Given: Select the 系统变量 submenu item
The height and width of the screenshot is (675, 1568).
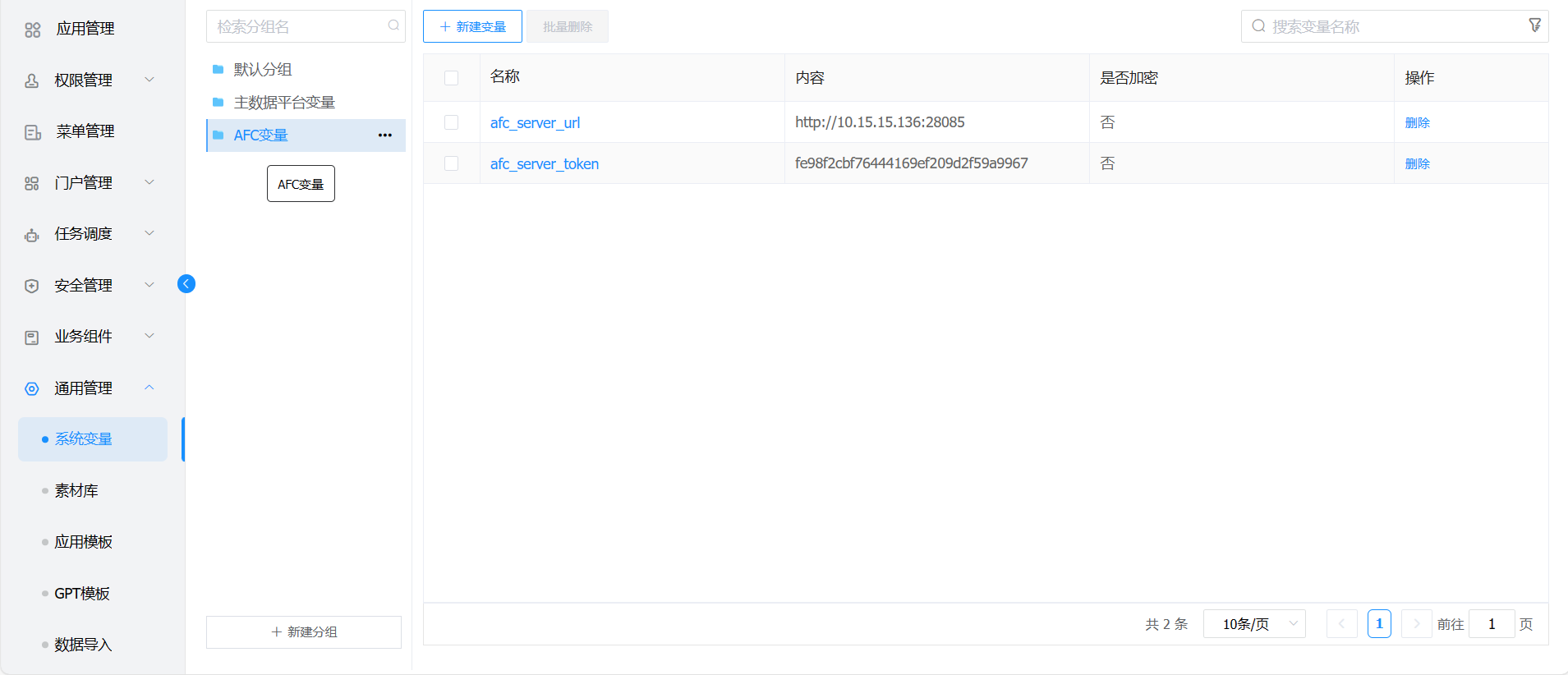Looking at the screenshot, I should click(93, 439).
